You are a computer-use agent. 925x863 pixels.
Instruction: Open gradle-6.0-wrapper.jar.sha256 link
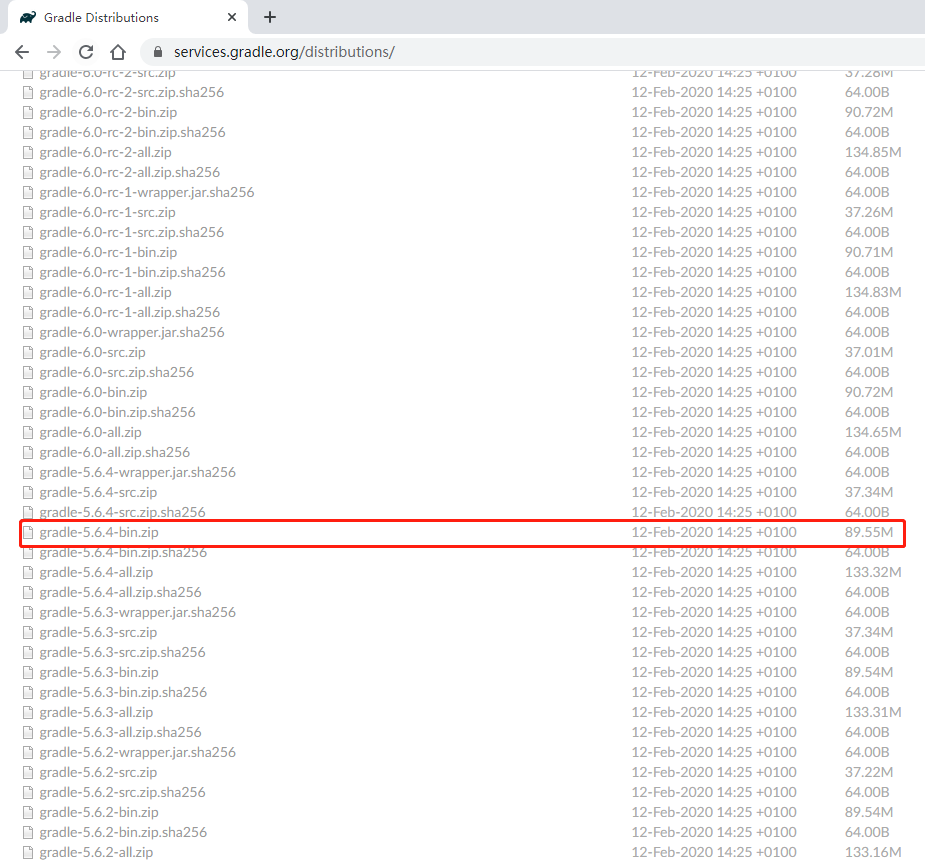pos(132,333)
